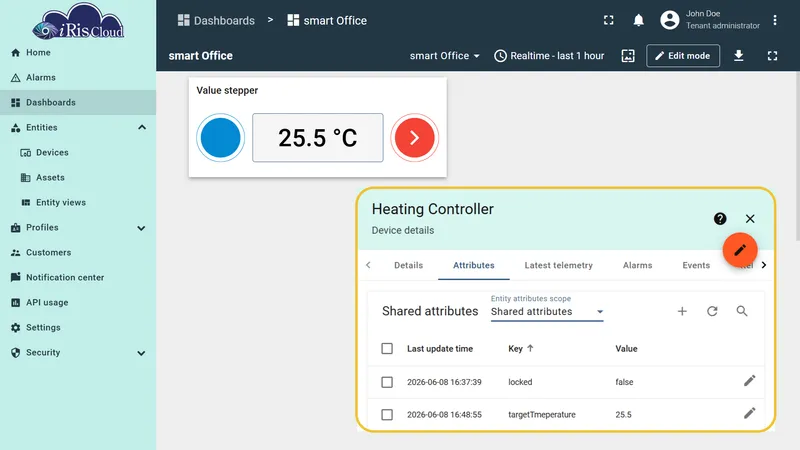The width and height of the screenshot is (800, 450).
Task: Open Entity attributes scope dropdown
Action: (x=547, y=312)
